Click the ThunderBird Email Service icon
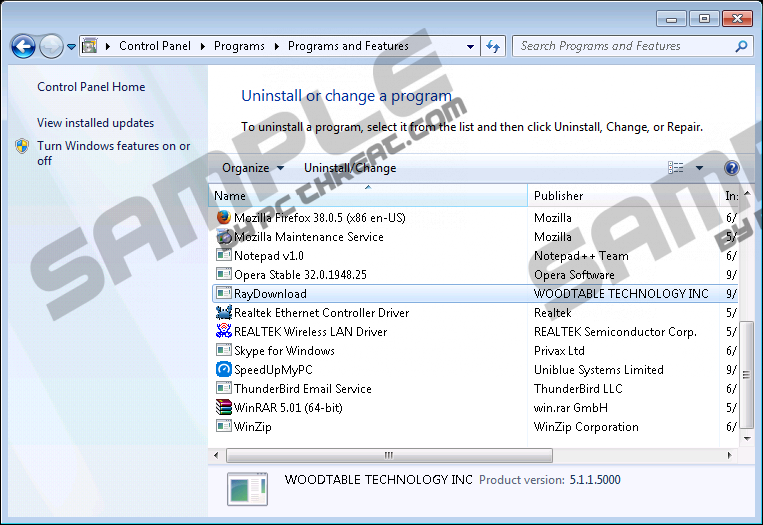 (x=224, y=388)
